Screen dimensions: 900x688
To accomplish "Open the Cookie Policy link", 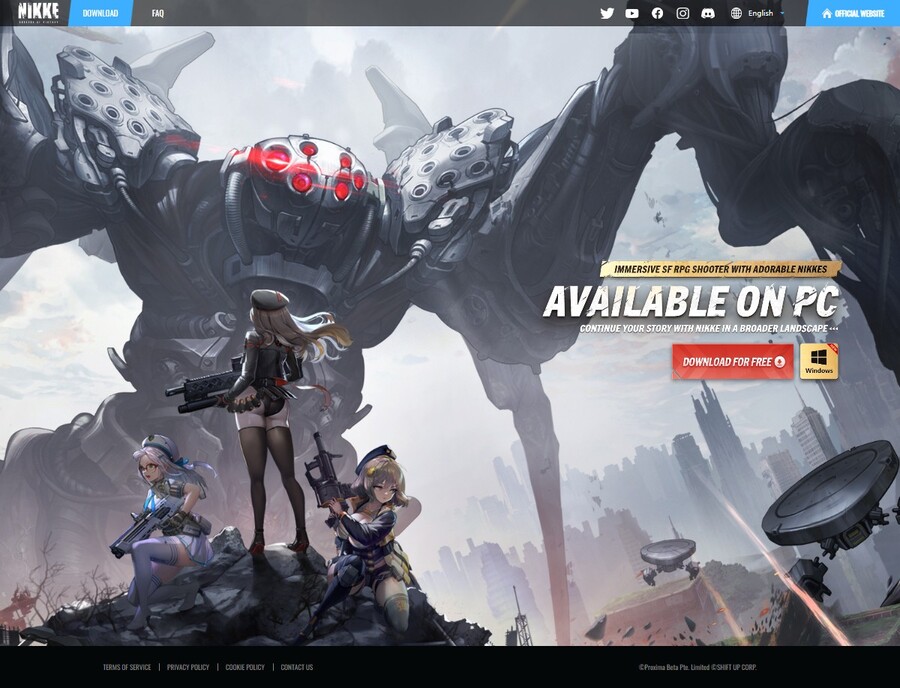I will tap(245, 667).
